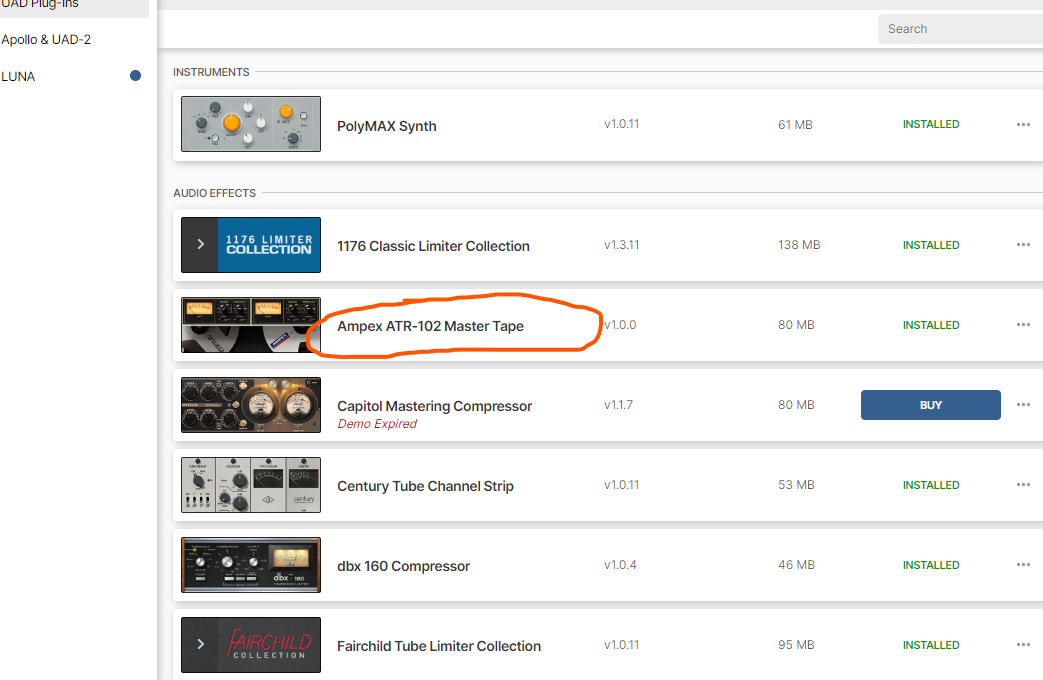
Task: Select UAD Plug-Ins in the sidebar
Action: click(x=39, y=5)
